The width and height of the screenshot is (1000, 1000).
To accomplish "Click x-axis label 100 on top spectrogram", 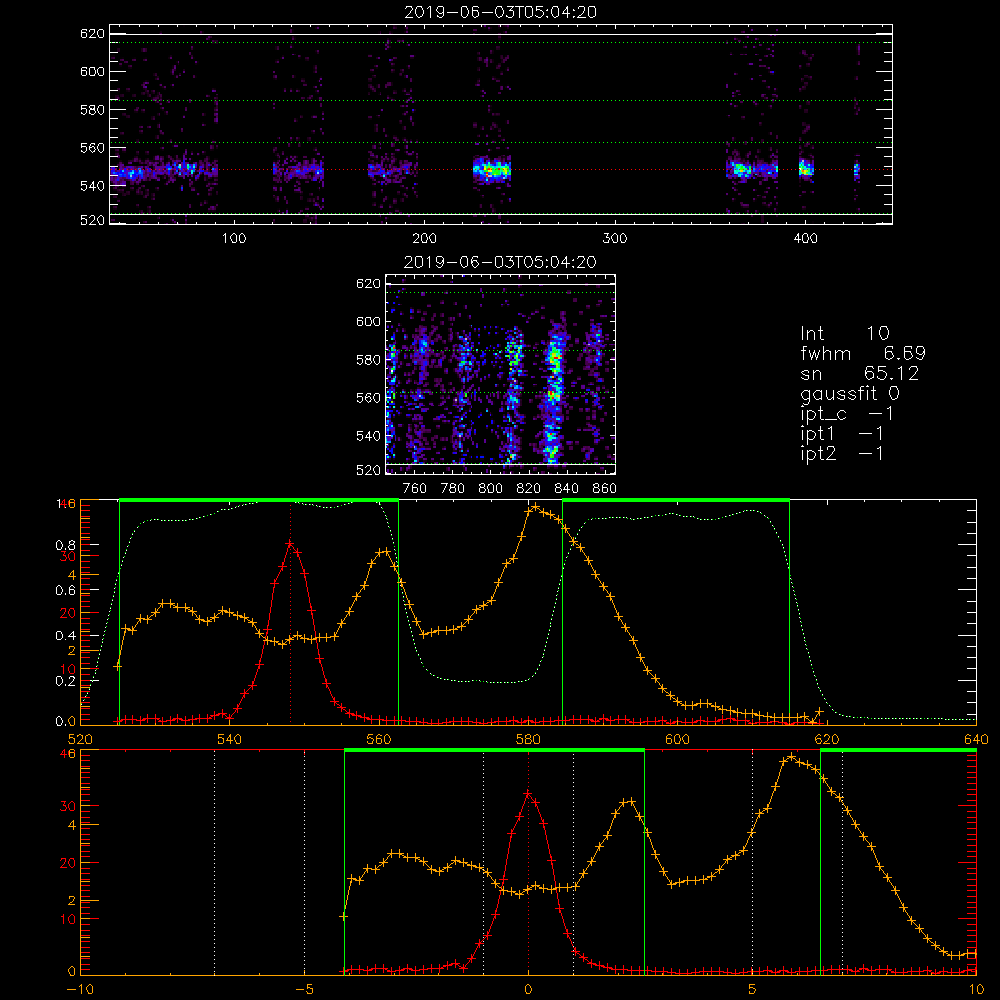I will tap(234, 239).
